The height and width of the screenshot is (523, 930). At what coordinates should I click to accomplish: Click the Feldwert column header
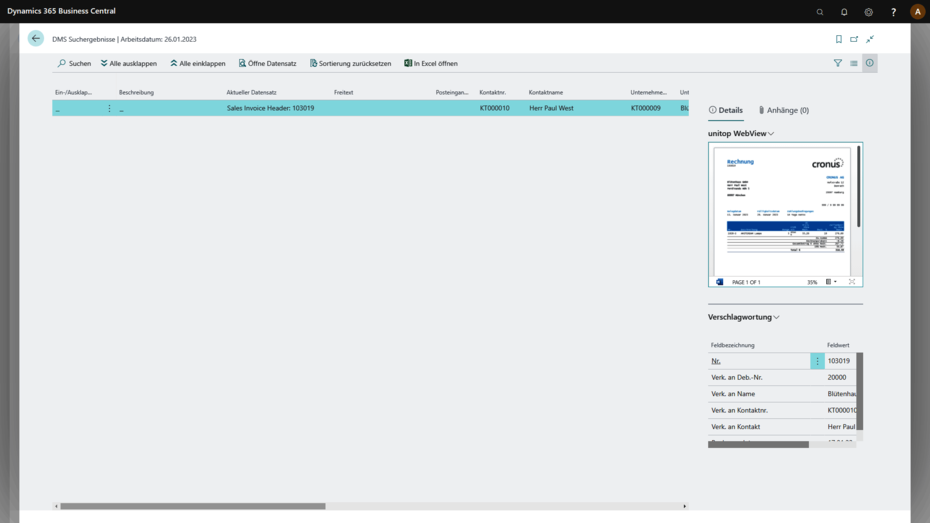(x=838, y=345)
